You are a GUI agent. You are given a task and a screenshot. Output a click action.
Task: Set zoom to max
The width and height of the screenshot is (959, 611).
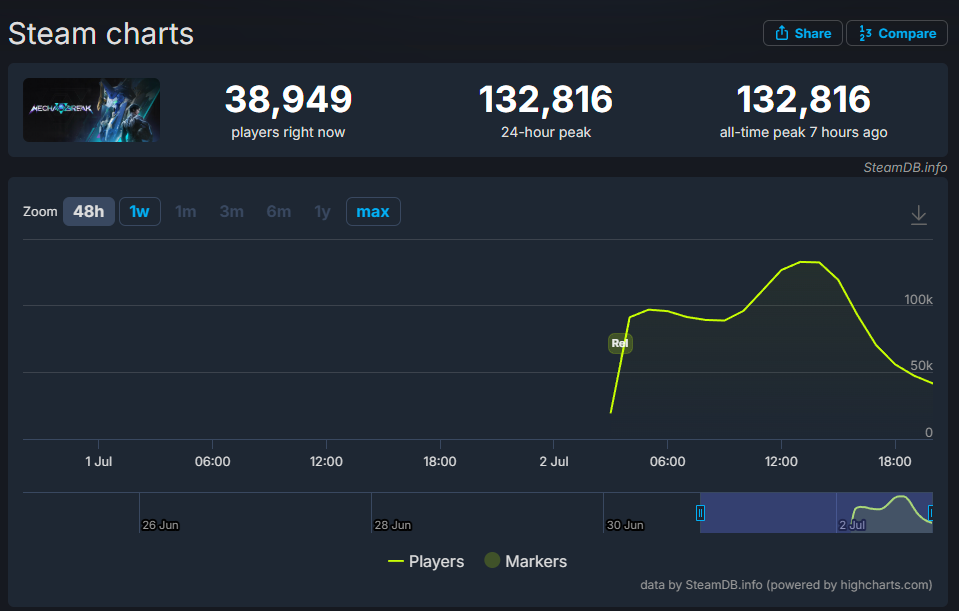(x=373, y=212)
